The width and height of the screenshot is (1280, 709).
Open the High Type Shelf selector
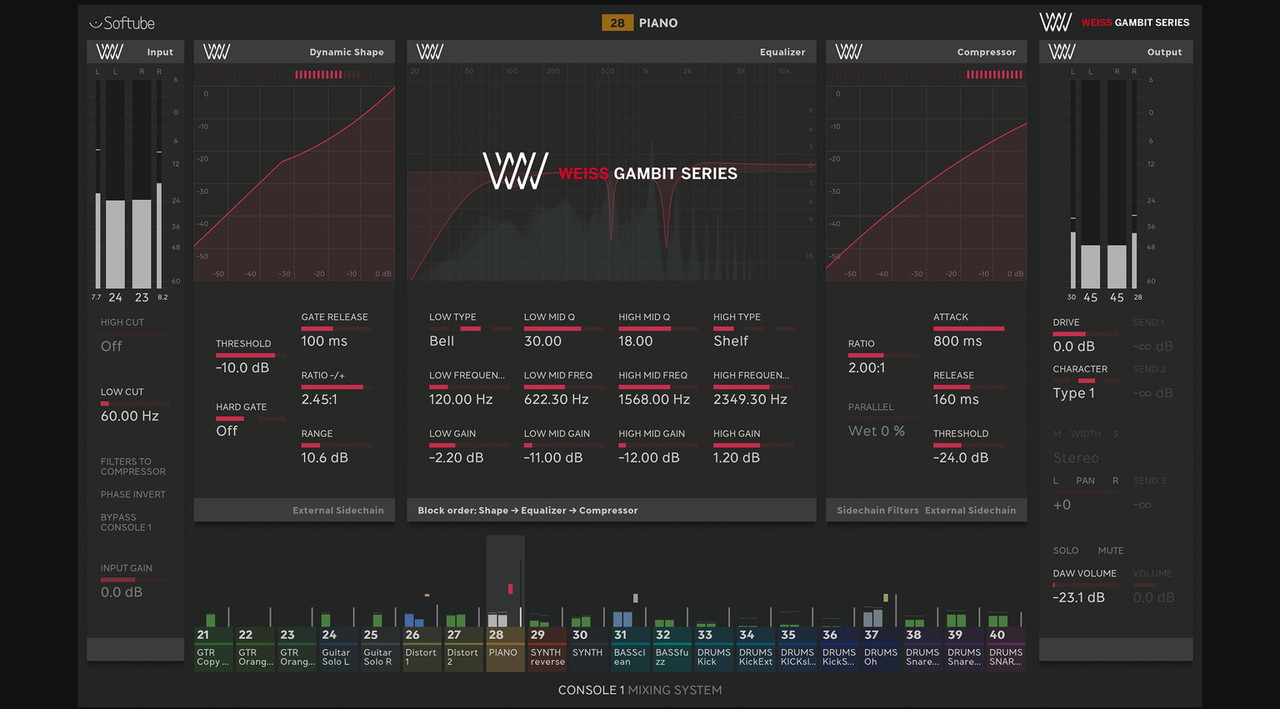point(730,341)
